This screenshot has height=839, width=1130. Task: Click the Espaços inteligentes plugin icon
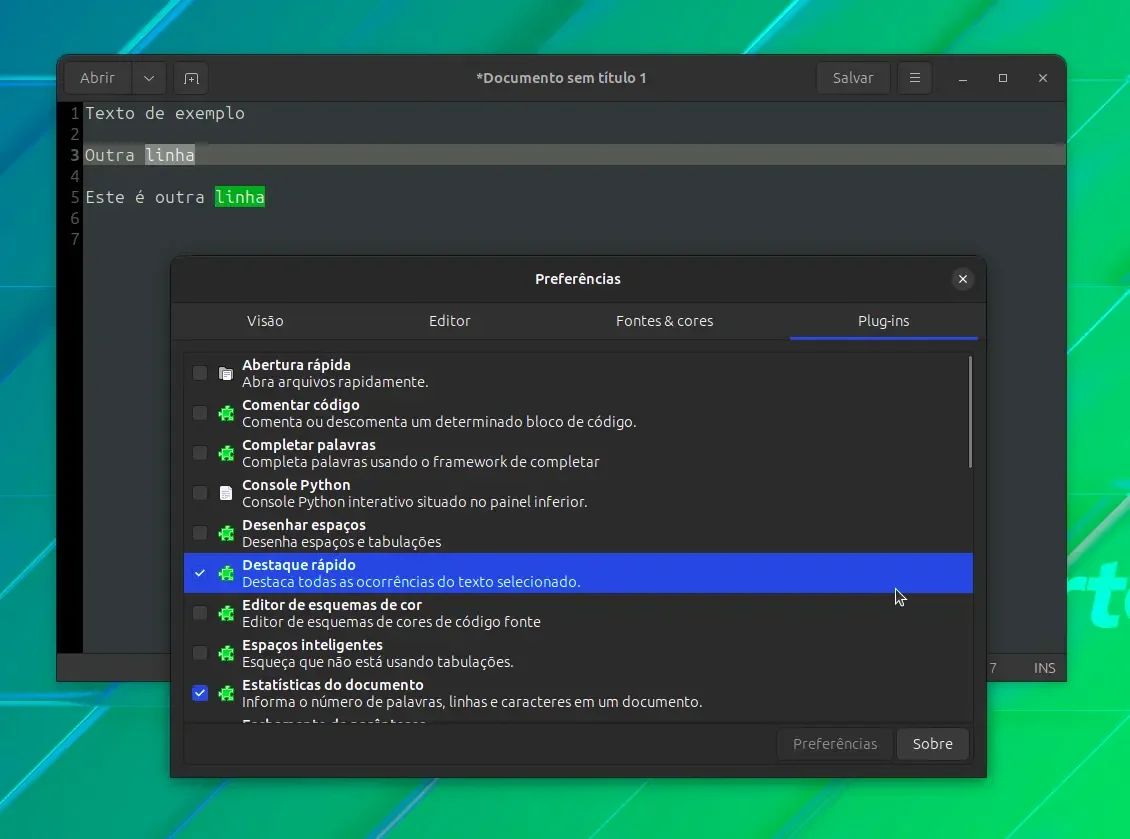pyautogui.click(x=226, y=653)
